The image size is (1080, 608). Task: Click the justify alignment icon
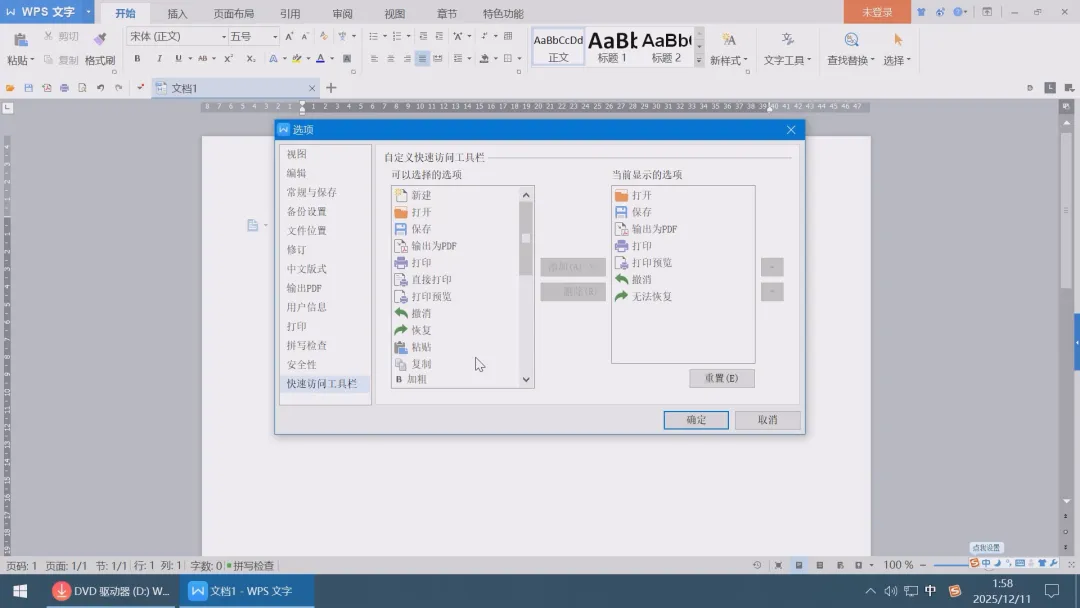tap(422, 59)
